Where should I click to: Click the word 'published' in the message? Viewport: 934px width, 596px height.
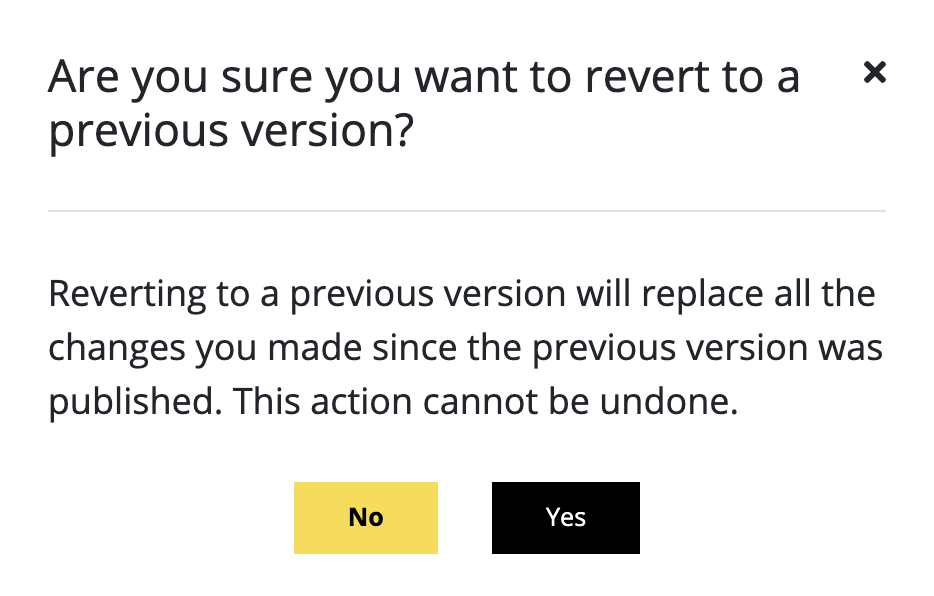pos(131,403)
